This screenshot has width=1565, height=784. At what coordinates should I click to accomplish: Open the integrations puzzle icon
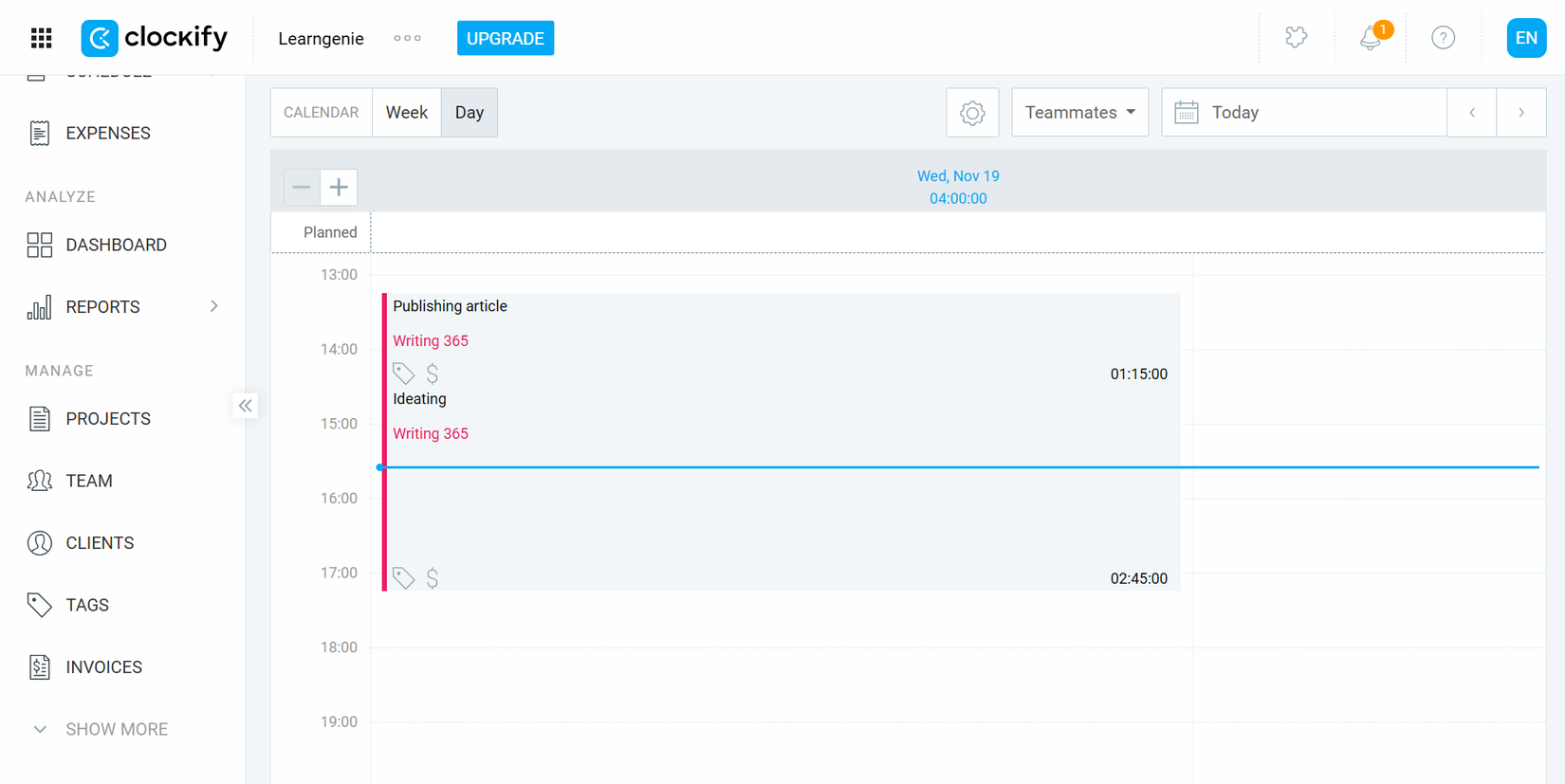tap(1296, 38)
